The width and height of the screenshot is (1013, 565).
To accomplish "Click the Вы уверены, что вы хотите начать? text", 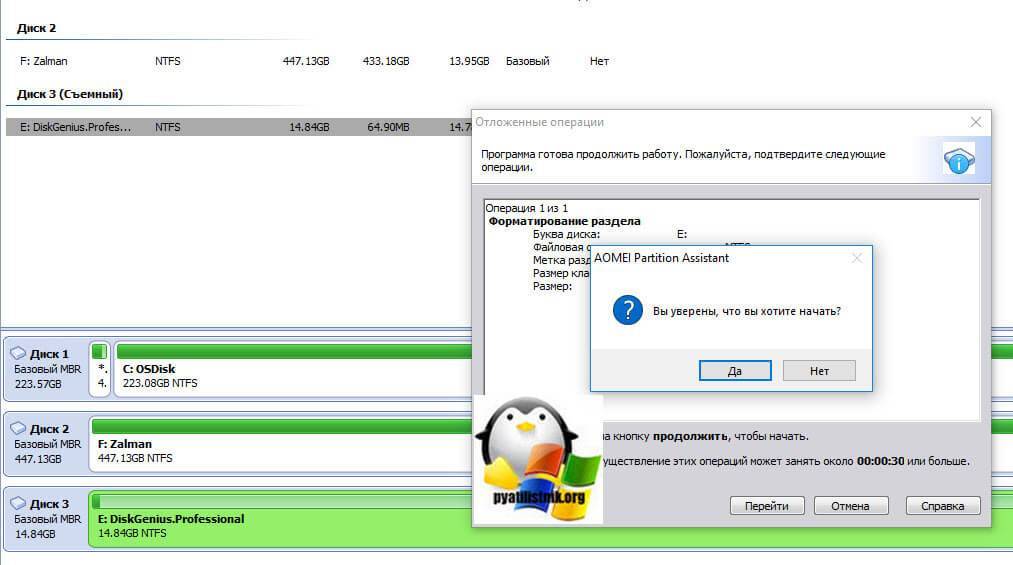I will pyautogui.click(x=746, y=311).
